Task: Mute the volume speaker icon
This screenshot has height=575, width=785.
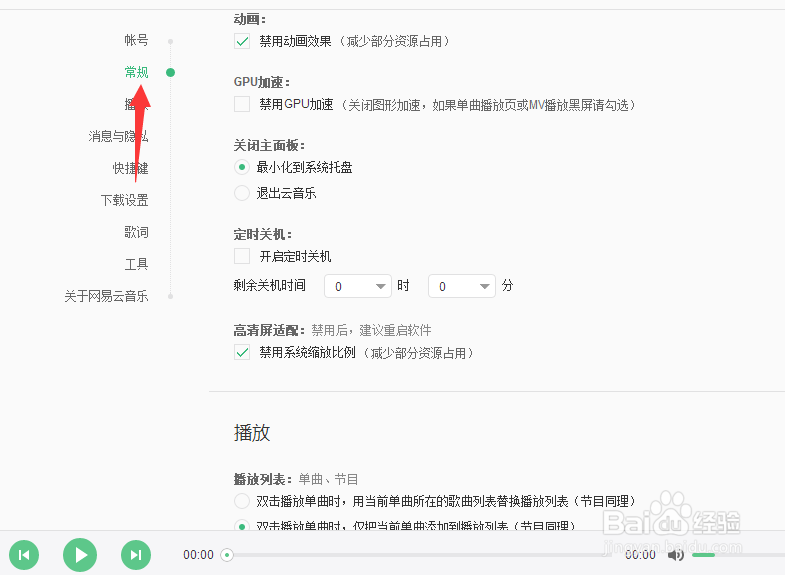Action: pyautogui.click(x=676, y=554)
